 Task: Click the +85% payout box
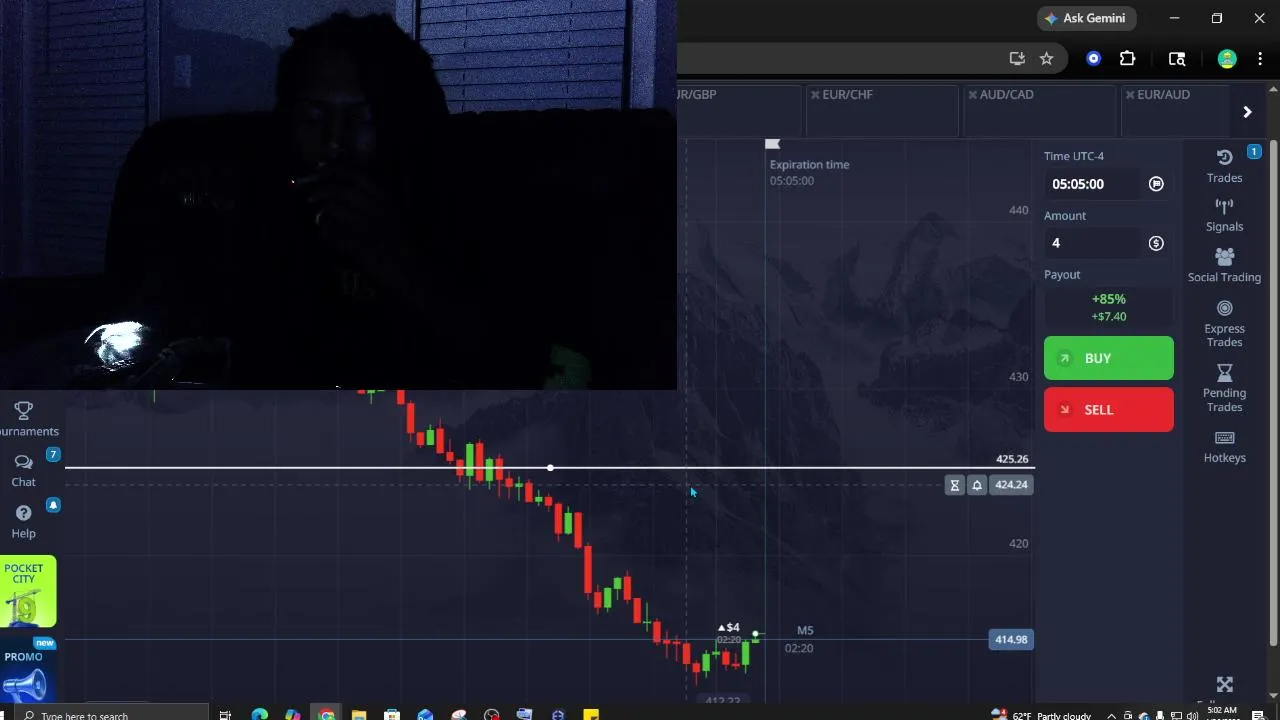(1108, 307)
